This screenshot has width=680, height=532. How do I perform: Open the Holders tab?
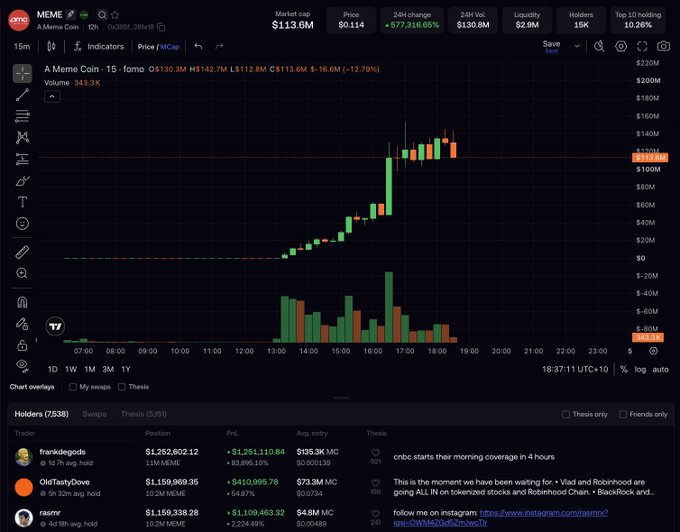pyautogui.click(x=42, y=414)
